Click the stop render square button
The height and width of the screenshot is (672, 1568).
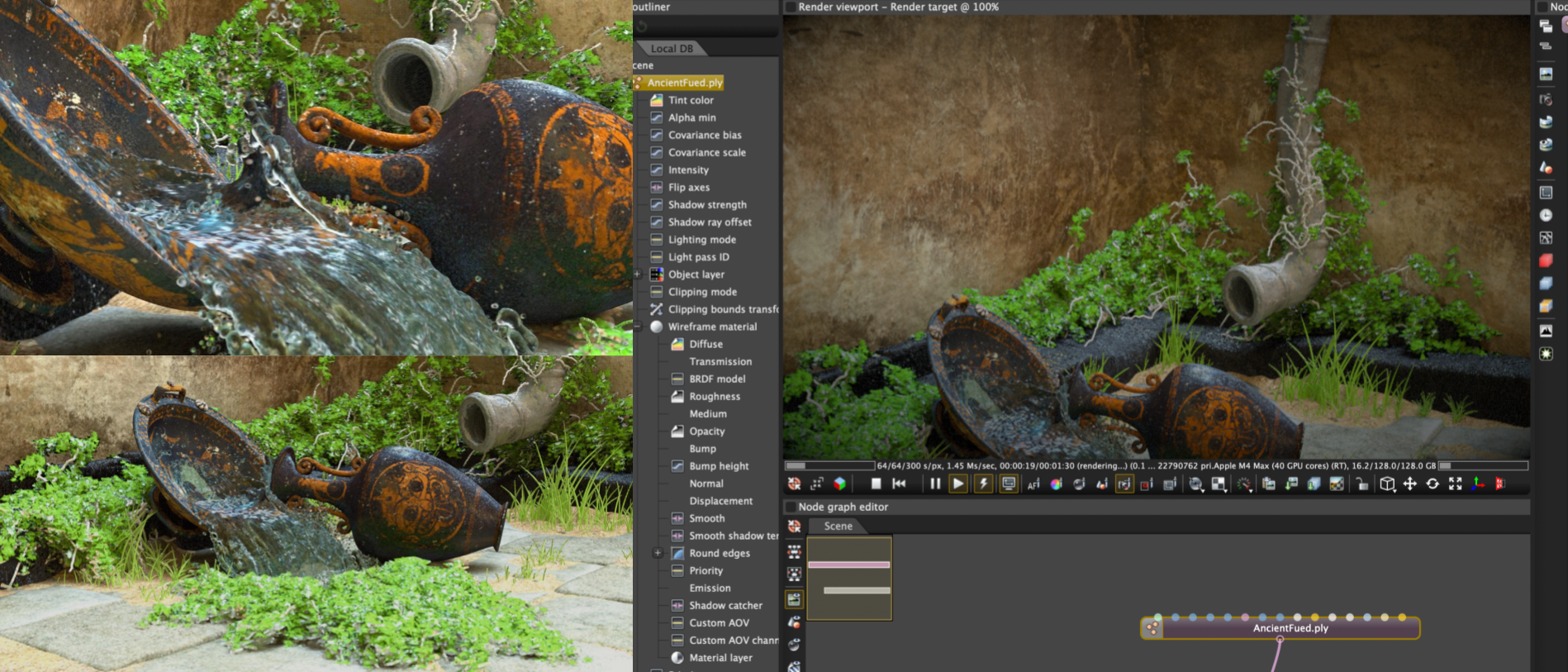coord(876,484)
